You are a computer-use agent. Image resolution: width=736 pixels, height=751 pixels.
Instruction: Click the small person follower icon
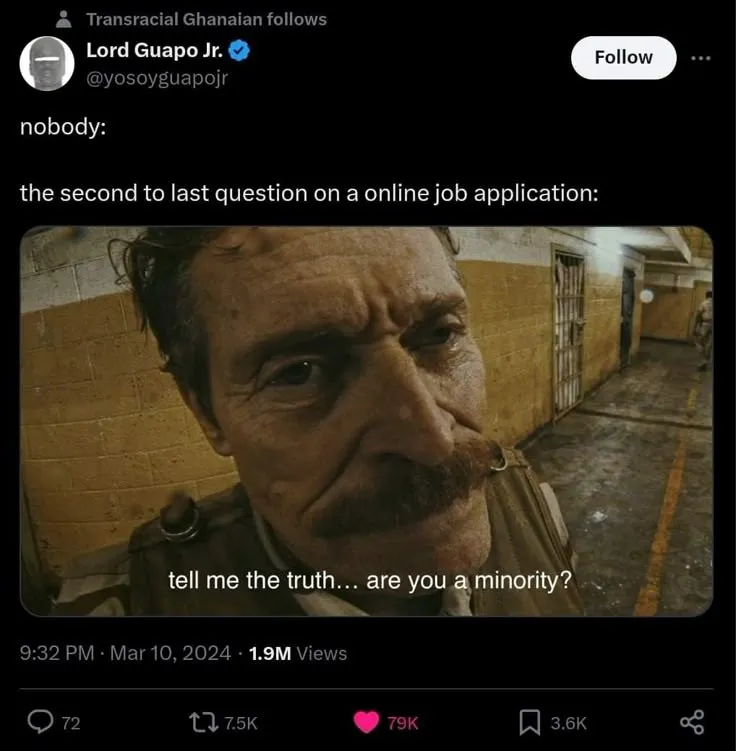point(64,19)
